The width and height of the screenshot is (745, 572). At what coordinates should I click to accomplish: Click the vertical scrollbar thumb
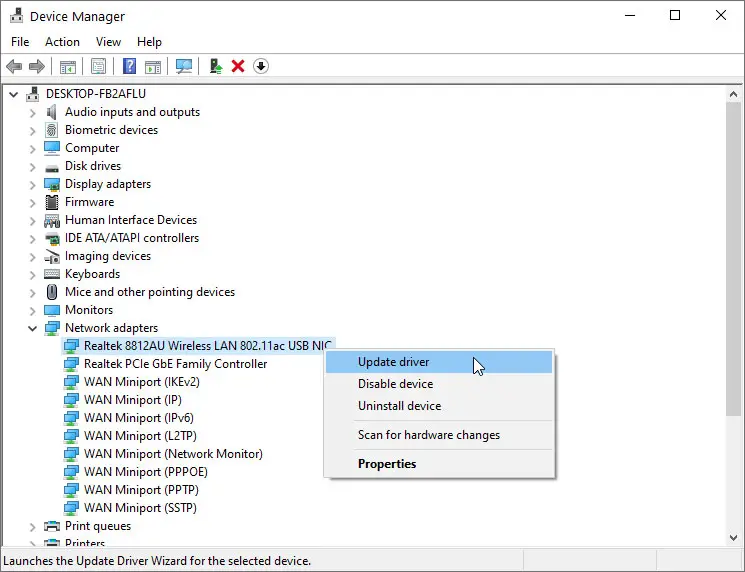tap(733, 259)
